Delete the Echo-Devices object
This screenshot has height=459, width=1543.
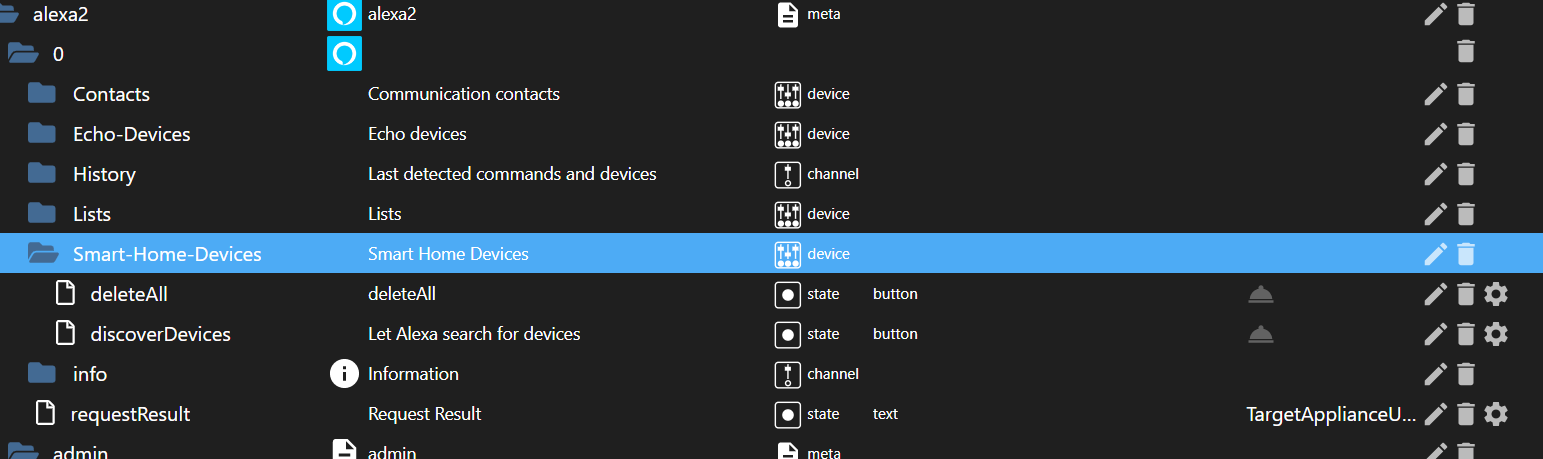click(x=1465, y=134)
